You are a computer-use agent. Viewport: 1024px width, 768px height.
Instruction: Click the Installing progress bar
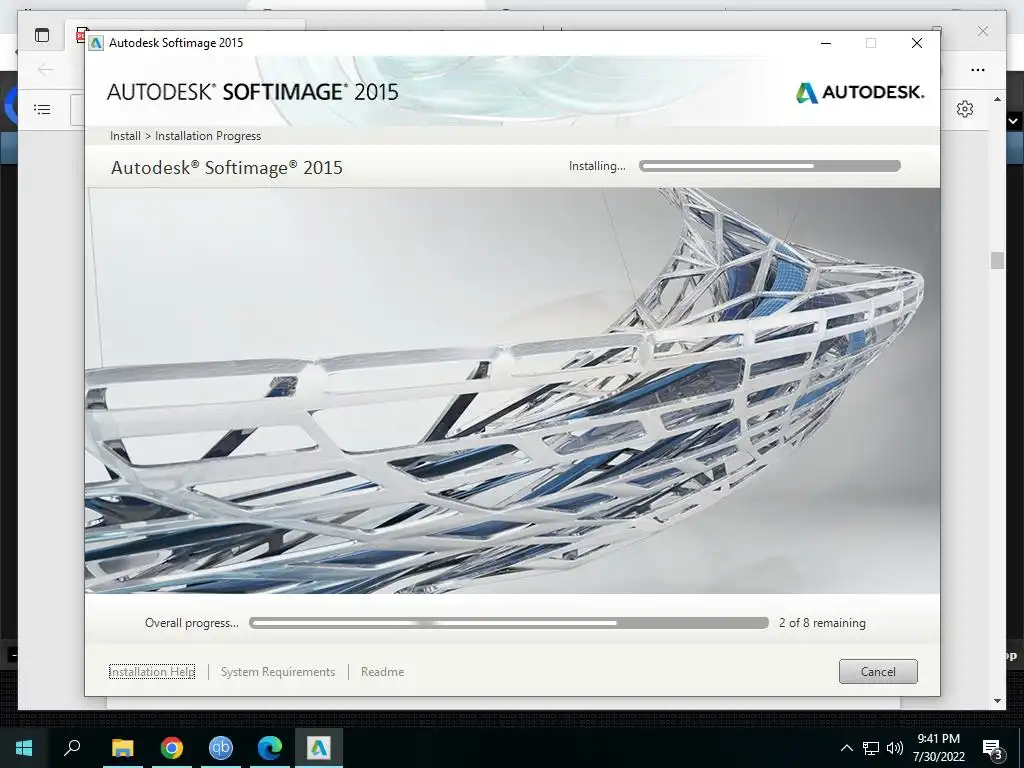[x=770, y=166]
